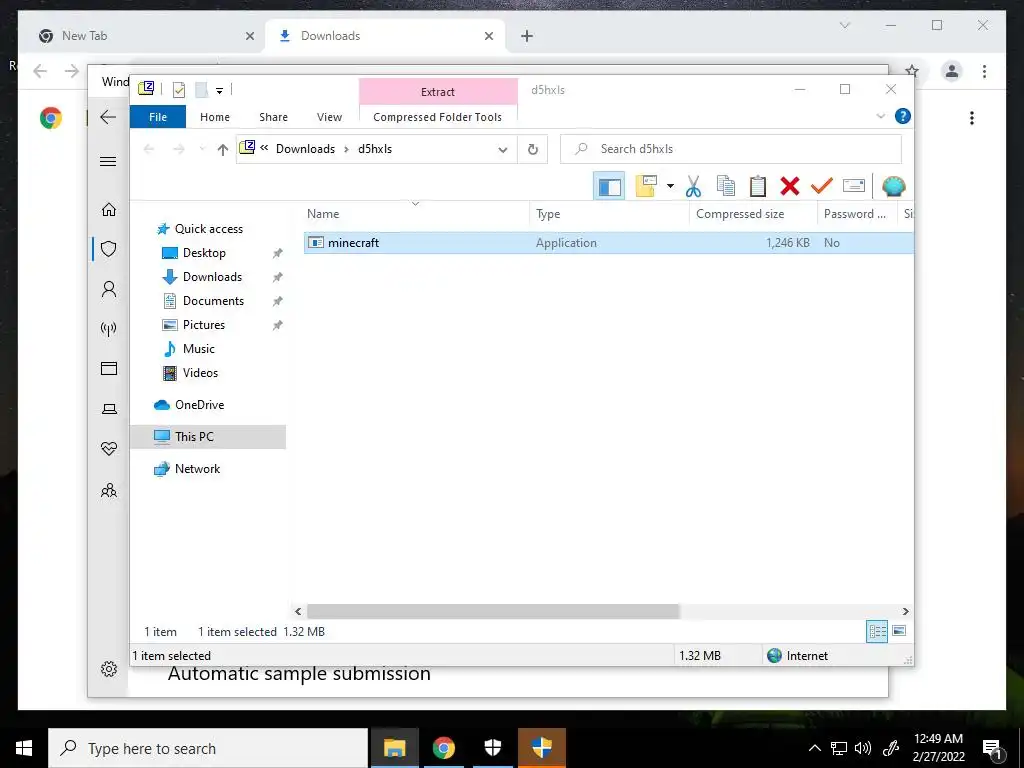This screenshot has width=1024, height=768.
Task: Expand the ribbon with the chevron
Action: (x=880, y=116)
